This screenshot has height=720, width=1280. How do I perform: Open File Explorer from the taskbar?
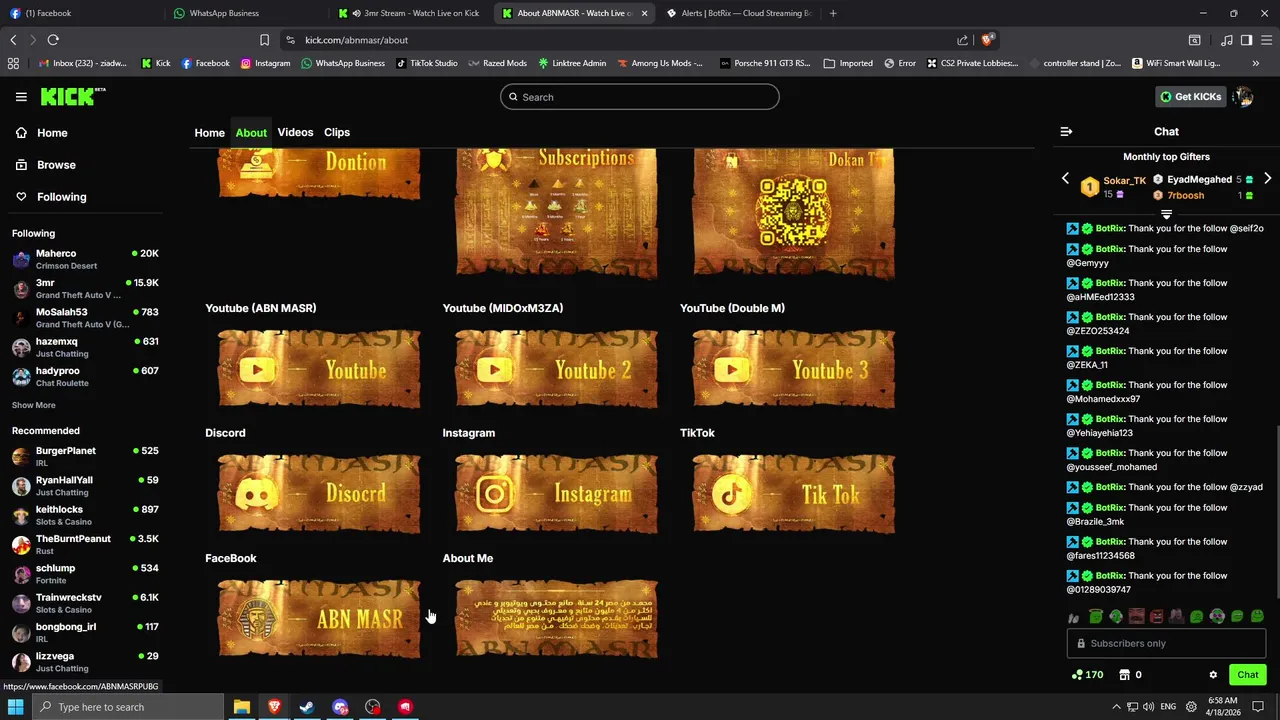click(241, 707)
